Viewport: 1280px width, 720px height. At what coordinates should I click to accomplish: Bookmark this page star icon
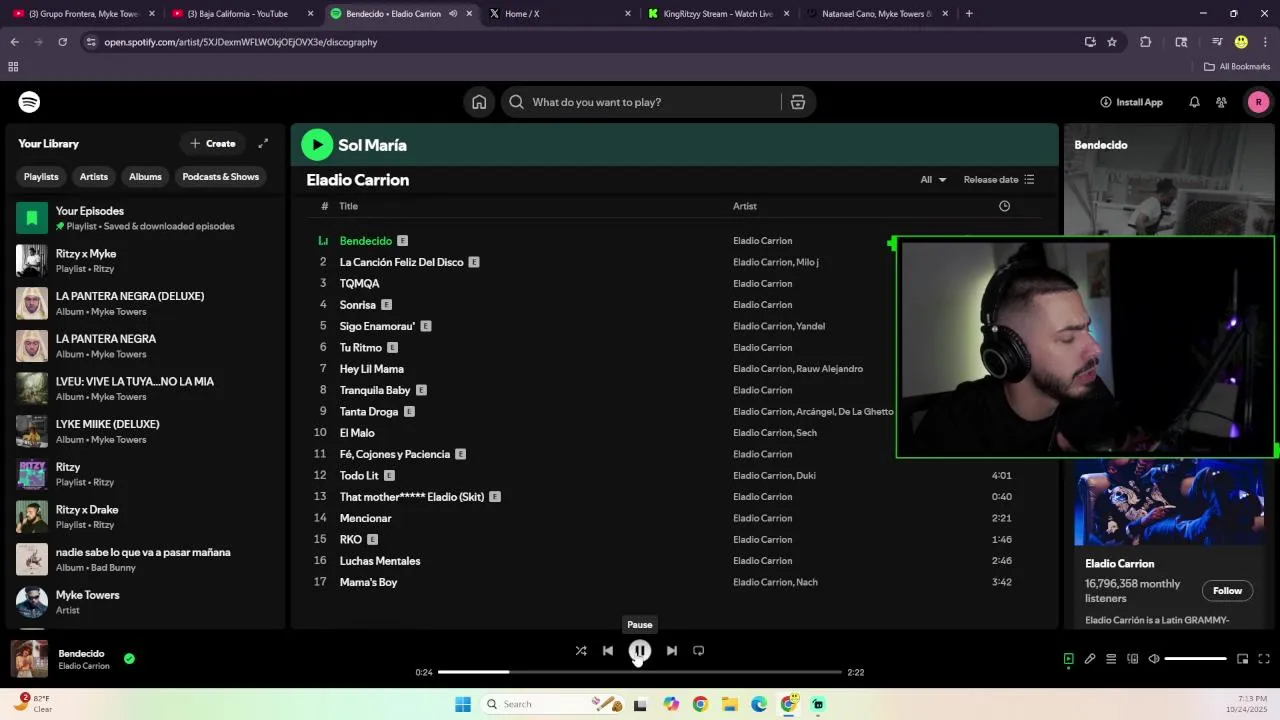point(1112,42)
